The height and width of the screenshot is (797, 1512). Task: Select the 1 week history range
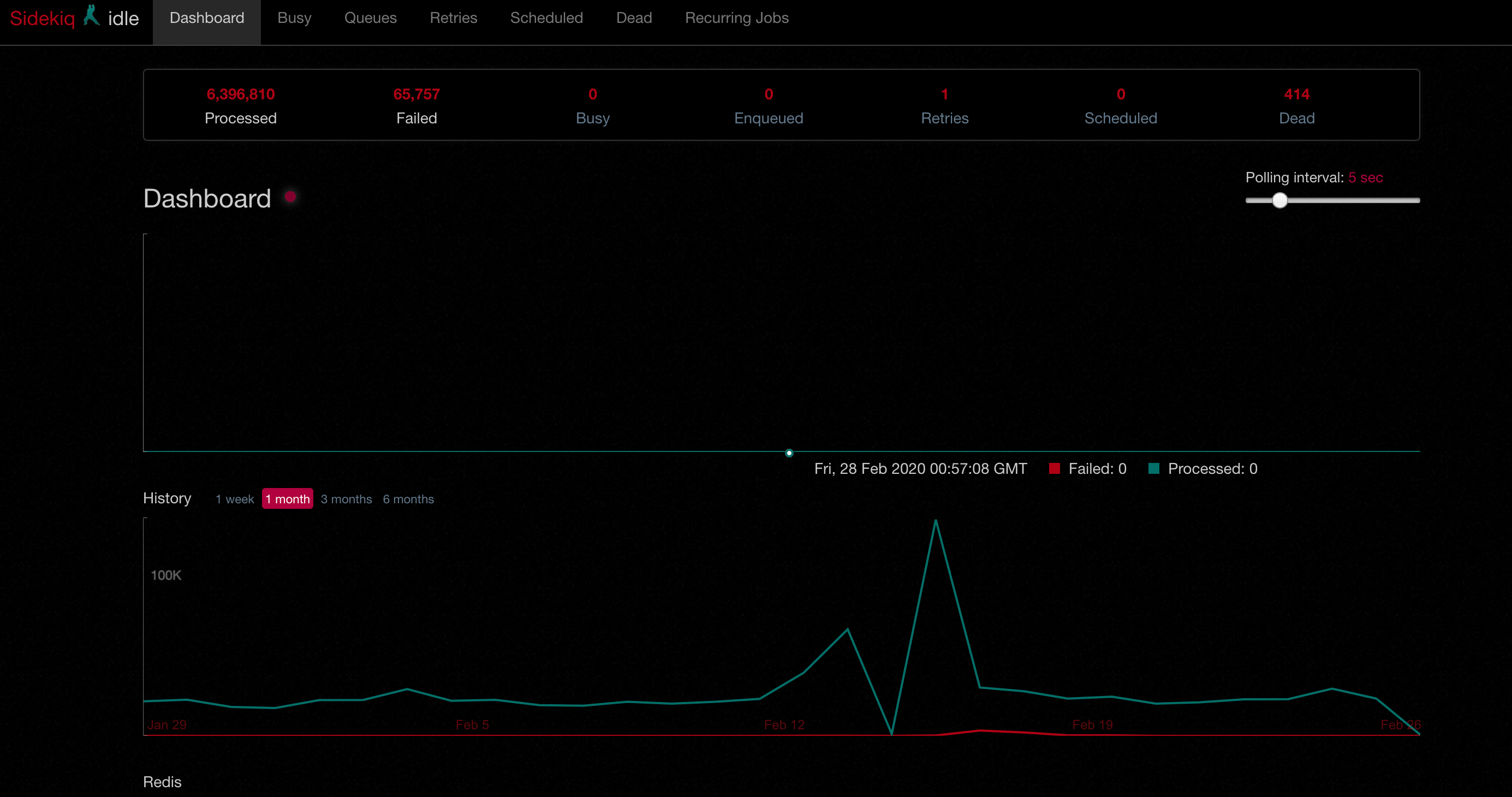(234, 499)
